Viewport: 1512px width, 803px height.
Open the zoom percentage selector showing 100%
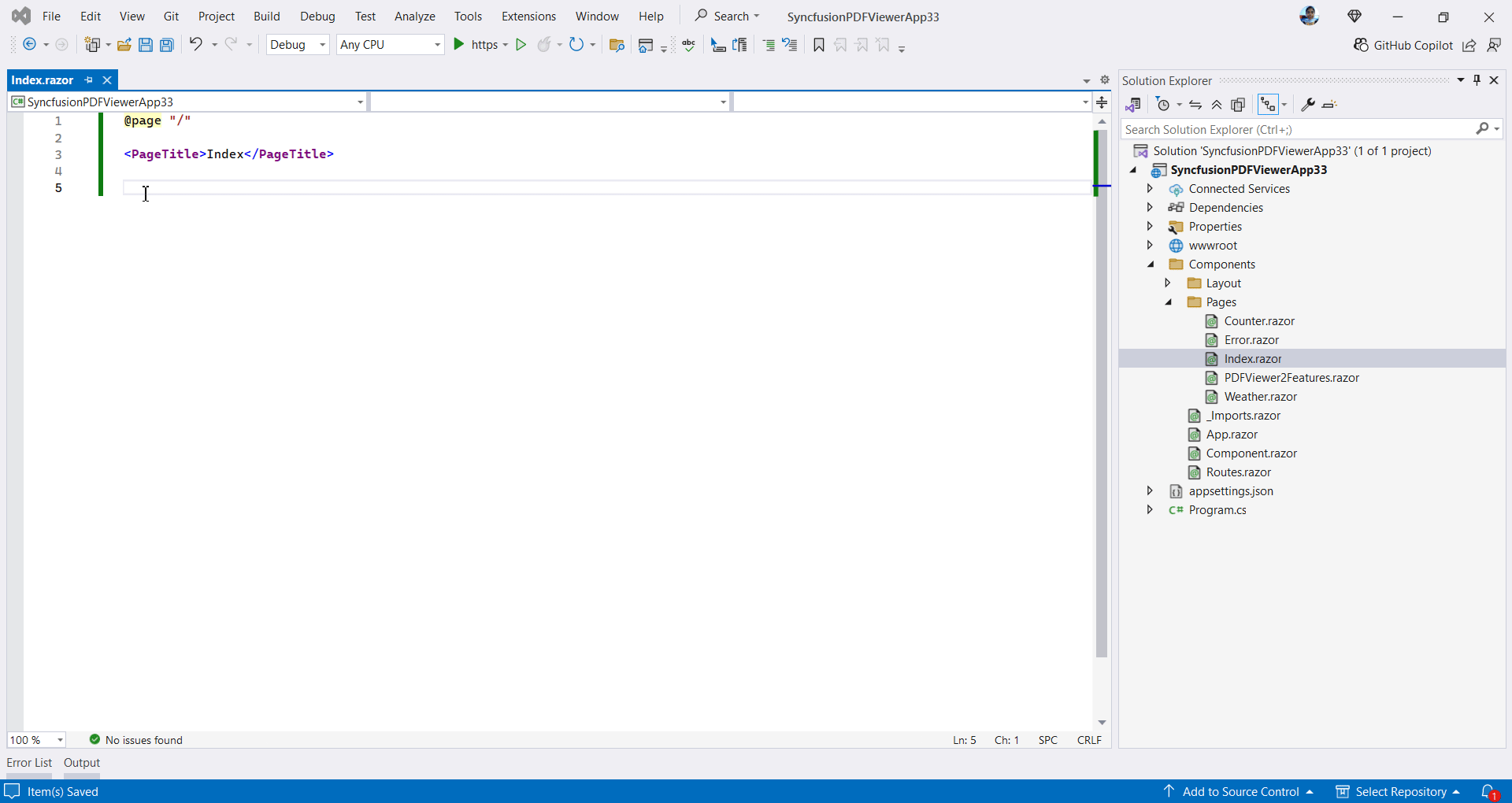click(x=37, y=740)
